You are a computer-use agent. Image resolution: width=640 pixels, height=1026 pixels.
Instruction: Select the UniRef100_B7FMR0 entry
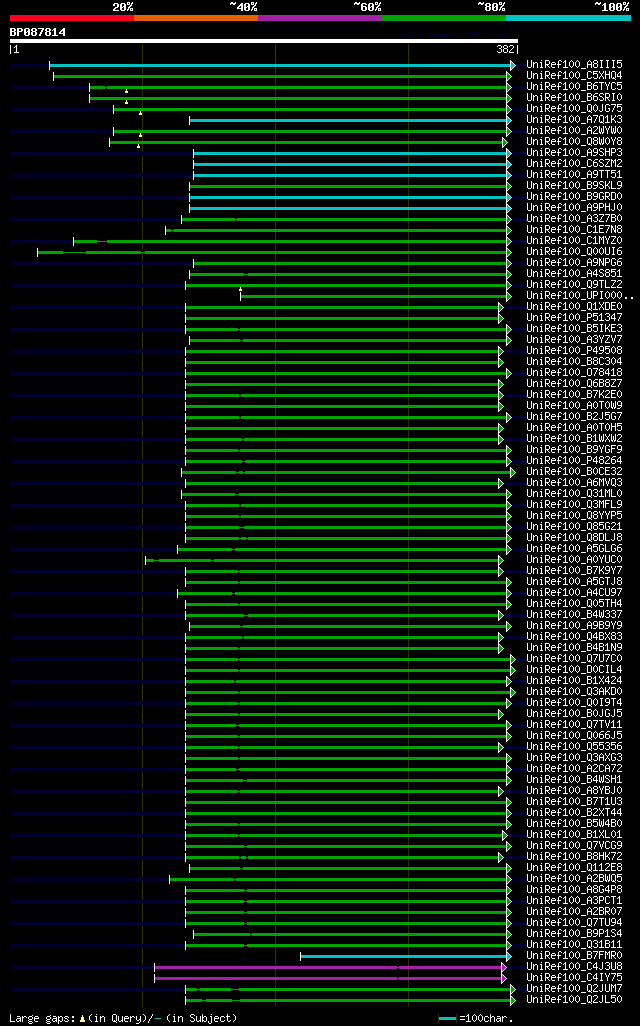click(x=574, y=955)
